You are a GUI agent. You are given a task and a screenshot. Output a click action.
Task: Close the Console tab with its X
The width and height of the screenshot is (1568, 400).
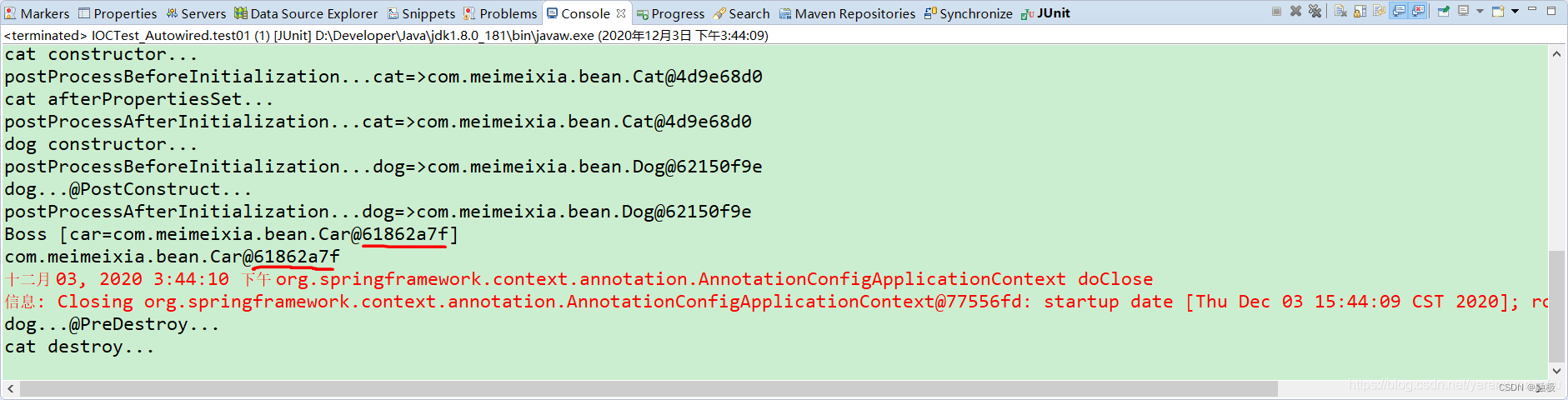tap(621, 13)
